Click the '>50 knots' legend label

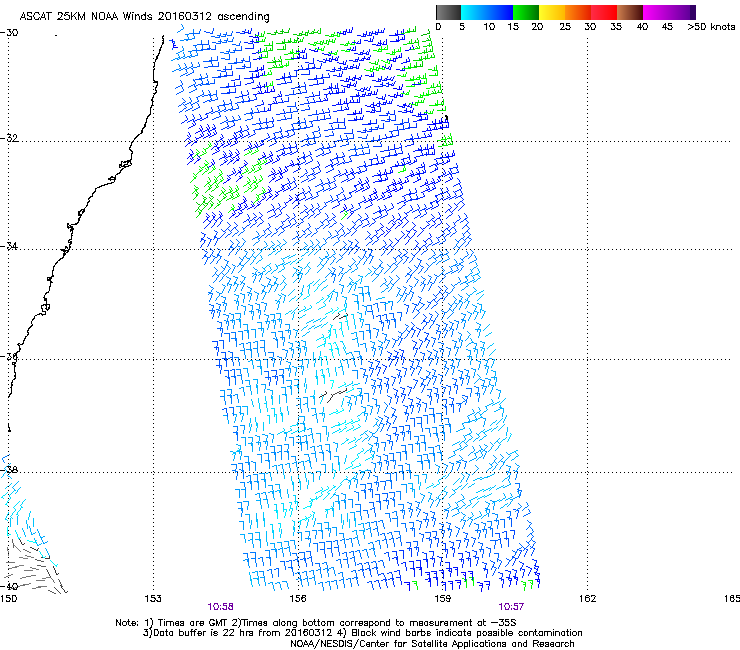coord(711,27)
